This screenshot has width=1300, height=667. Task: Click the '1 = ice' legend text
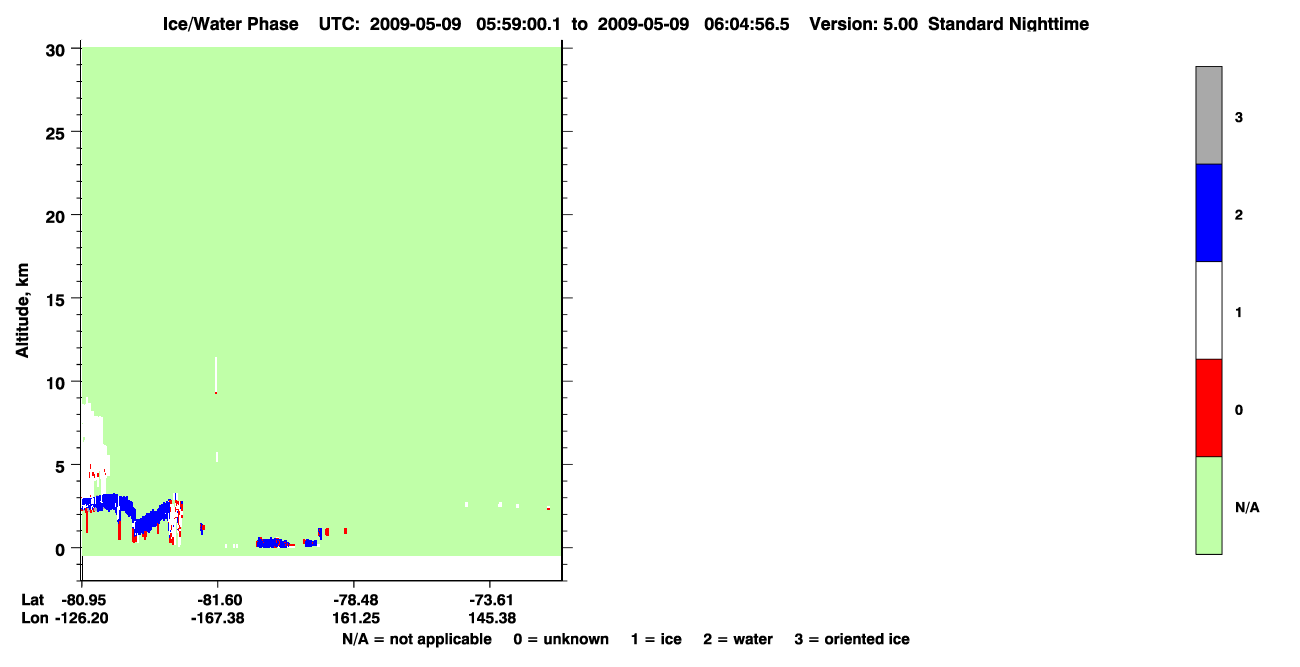pos(656,639)
